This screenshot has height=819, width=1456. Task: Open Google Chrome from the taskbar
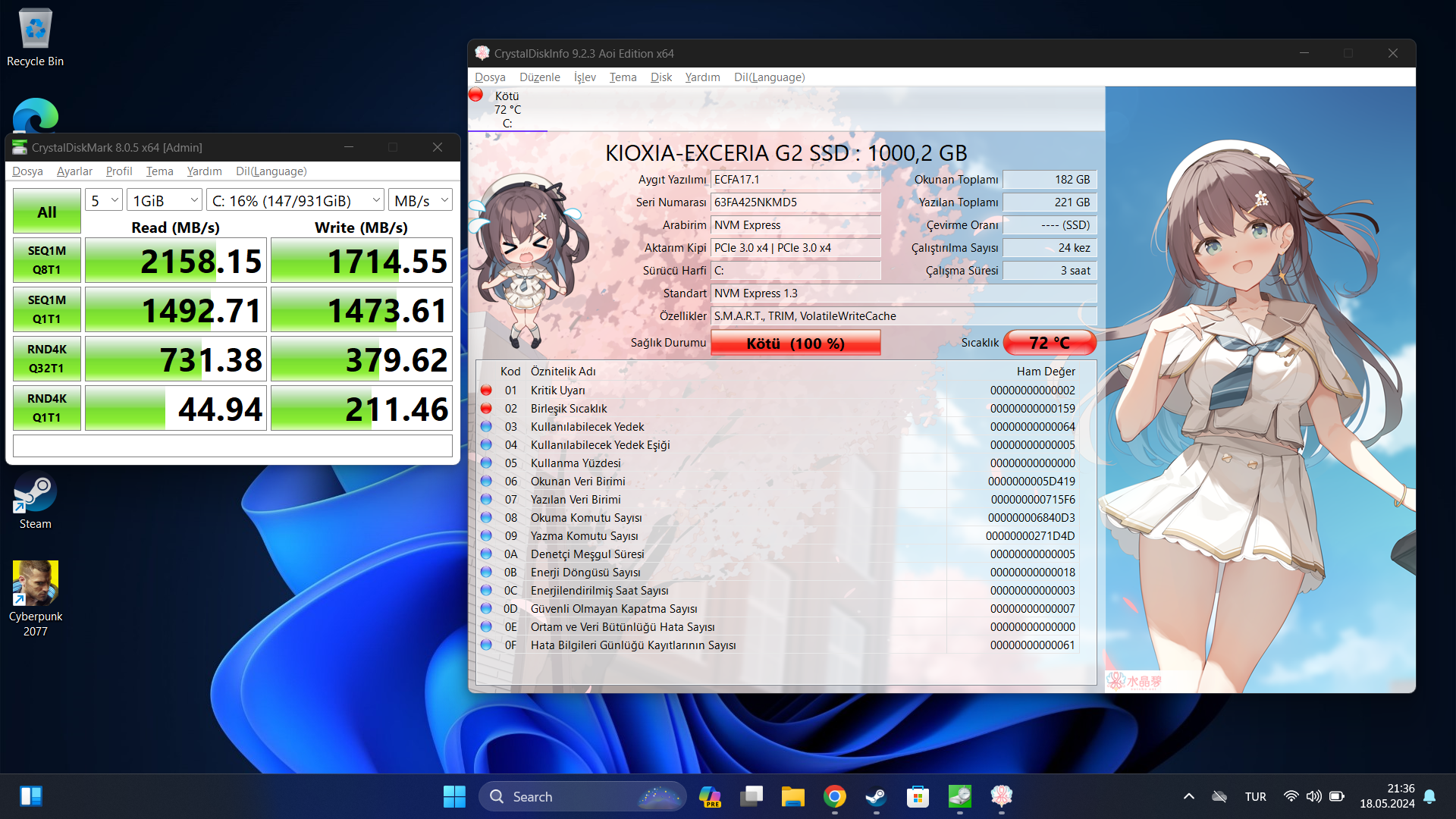835,796
